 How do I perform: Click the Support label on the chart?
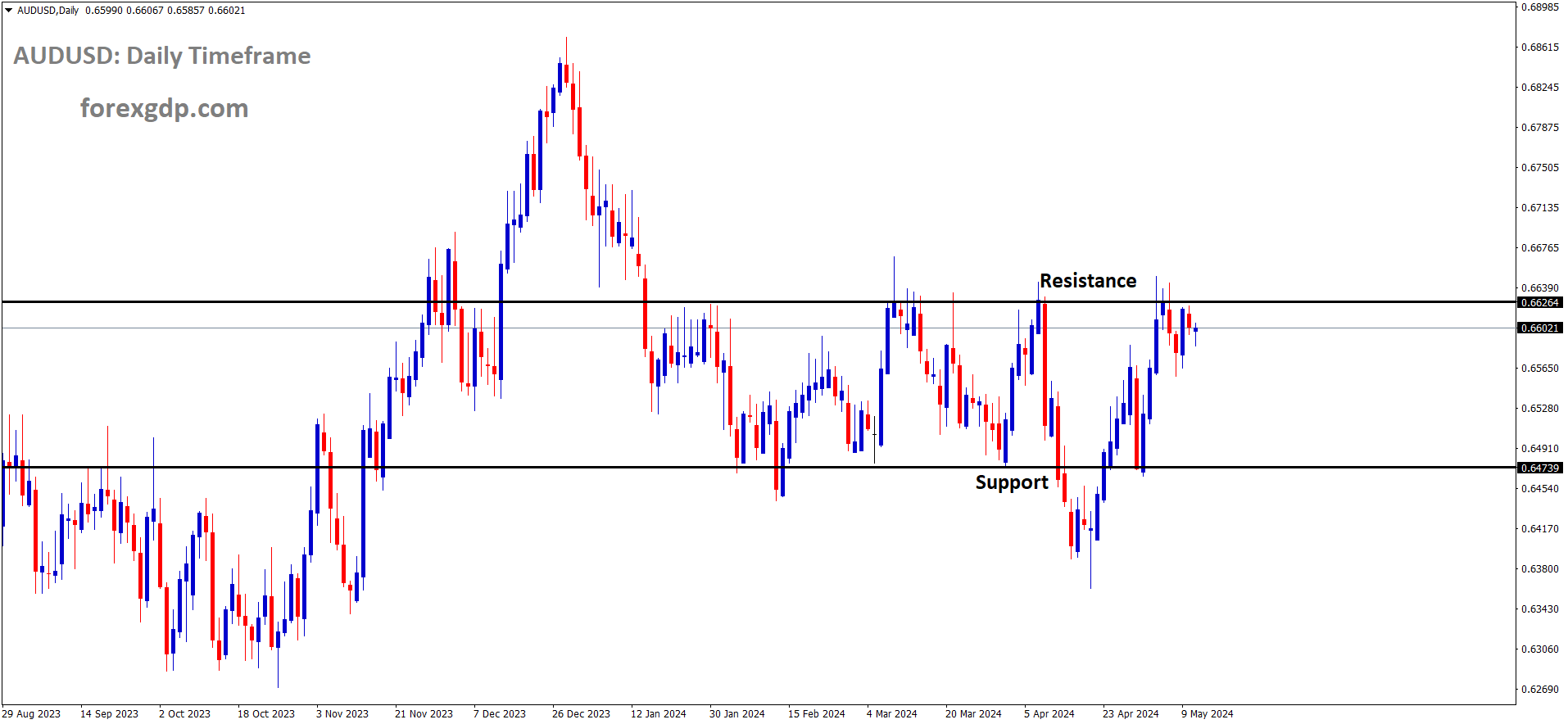point(1012,482)
